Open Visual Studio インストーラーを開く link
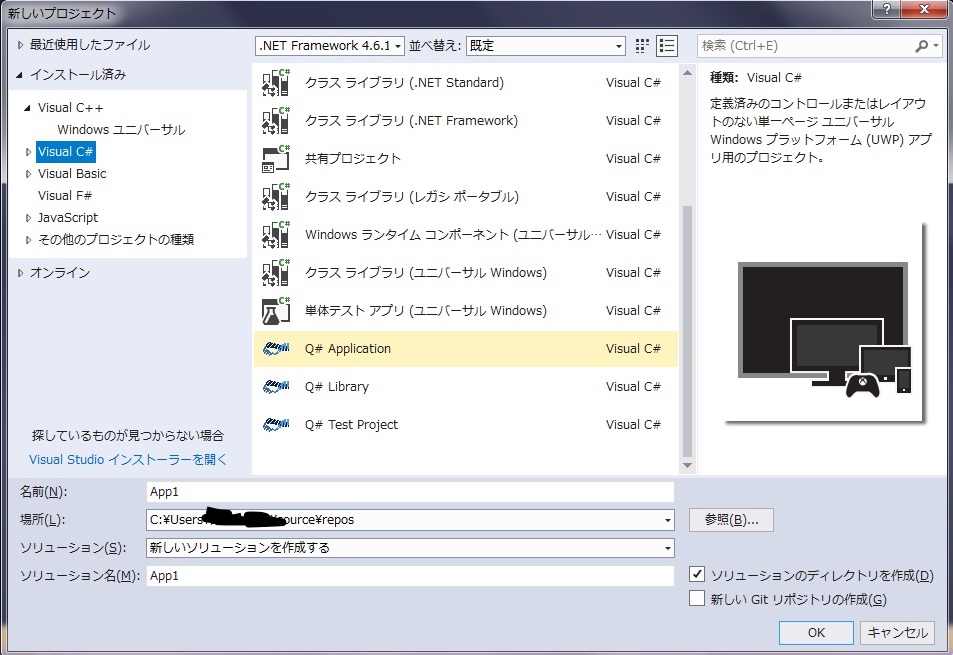The image size is (953, 655). tap(128, 459)
